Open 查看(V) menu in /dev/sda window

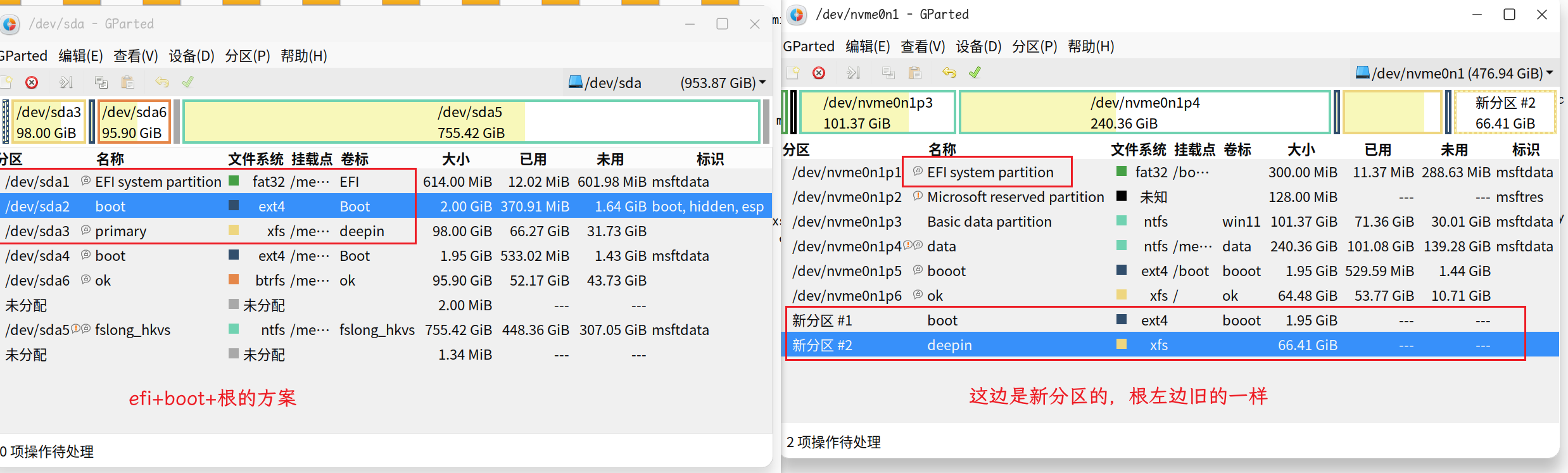click(136, 56)
